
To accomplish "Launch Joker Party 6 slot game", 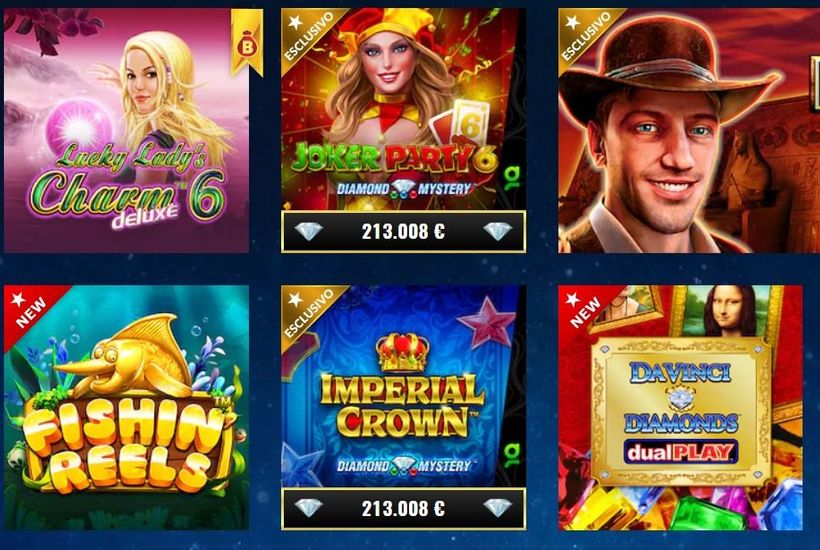I will tap(403, 109).
